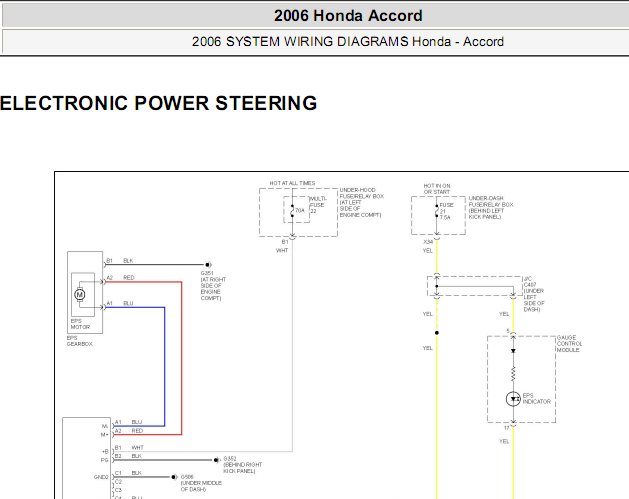This screenshot has height=499, width=629.
Task: Select the "GAUGE CONTROL MODULE" label
Action: 569,344
